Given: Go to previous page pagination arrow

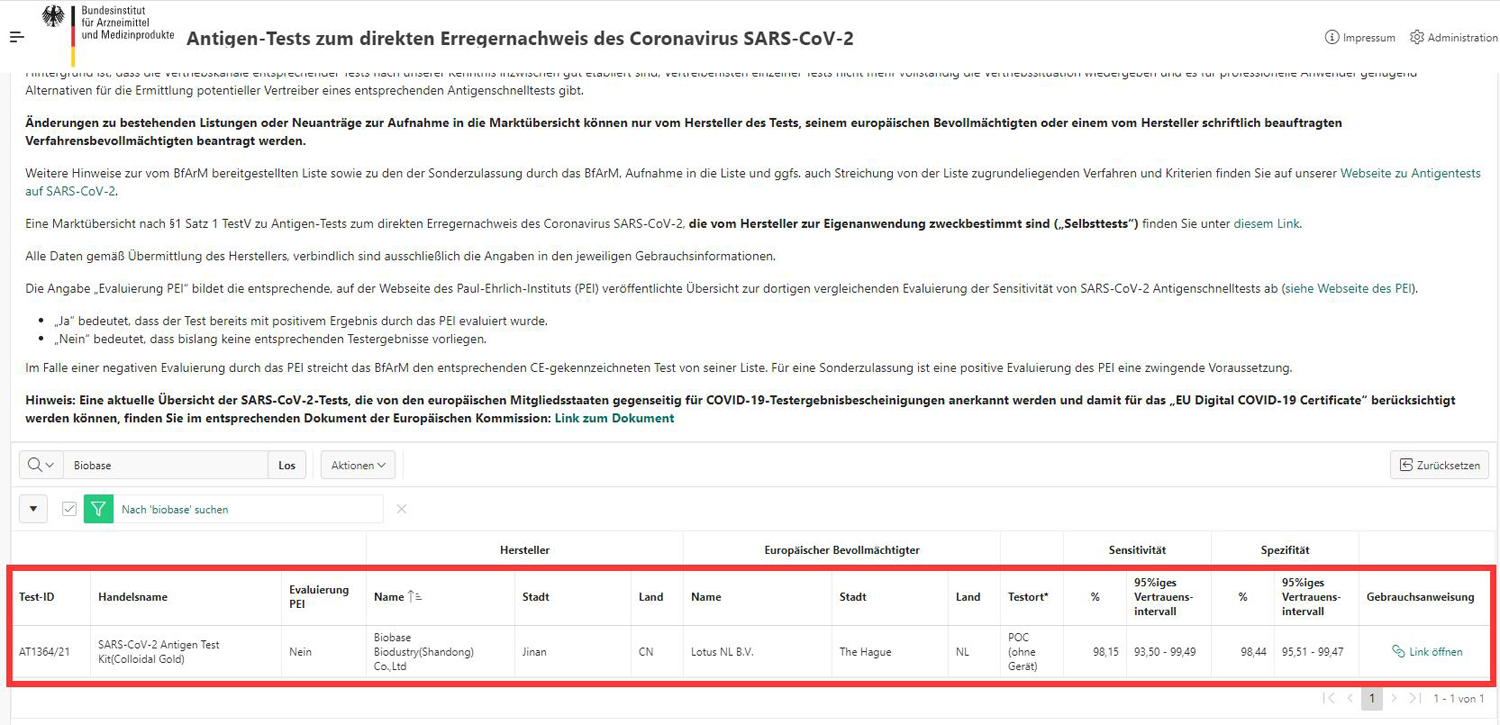Looking at the screenshot, I should point(1350,698).
